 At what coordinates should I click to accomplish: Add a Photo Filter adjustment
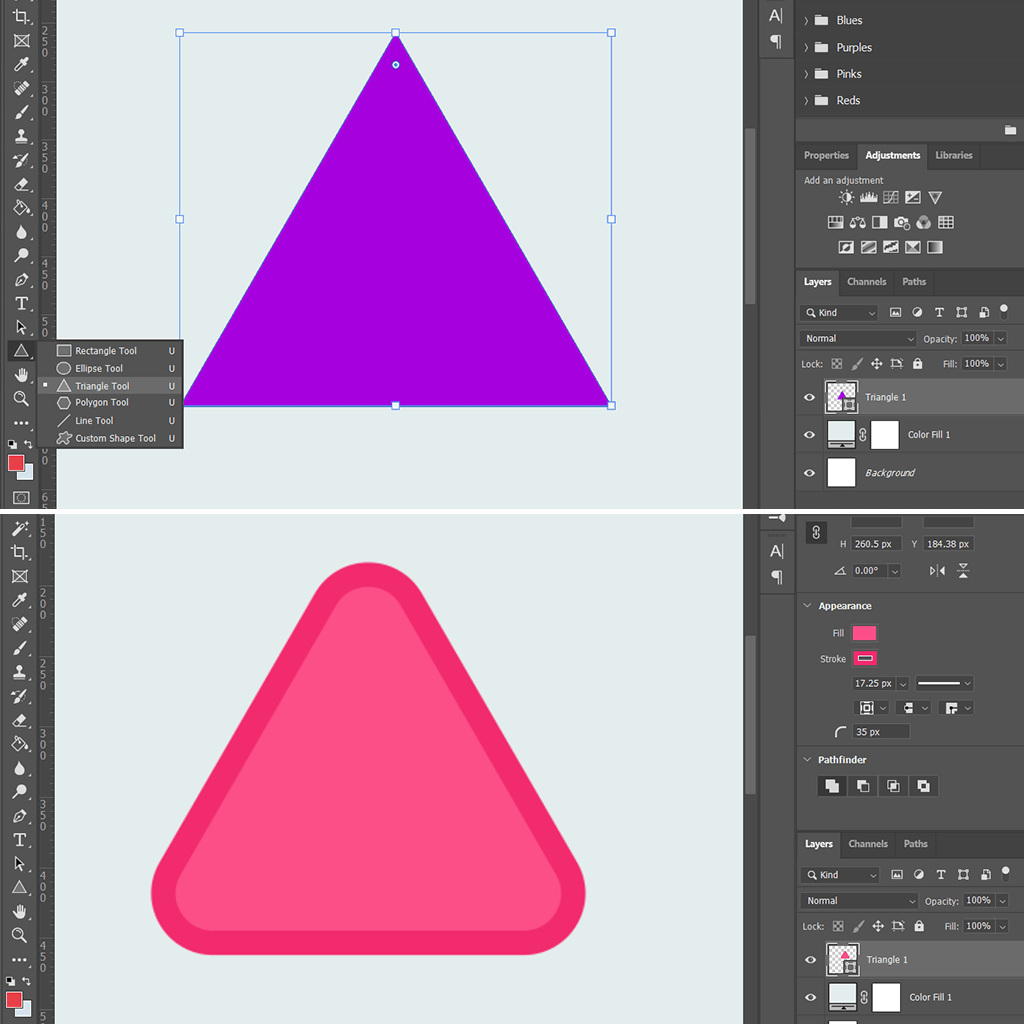tap(902, 223)
